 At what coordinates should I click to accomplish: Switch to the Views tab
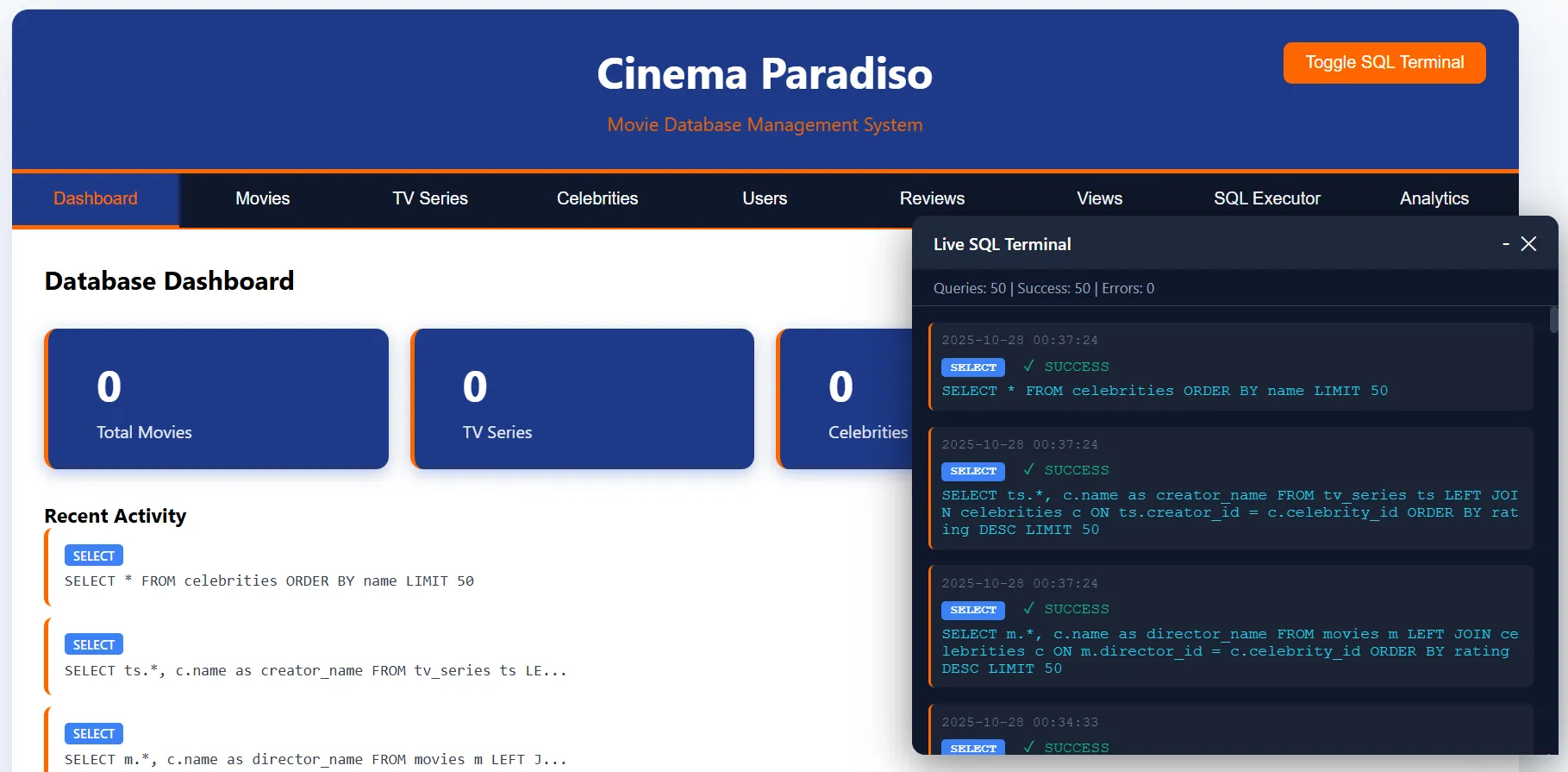coord(1099,199)
